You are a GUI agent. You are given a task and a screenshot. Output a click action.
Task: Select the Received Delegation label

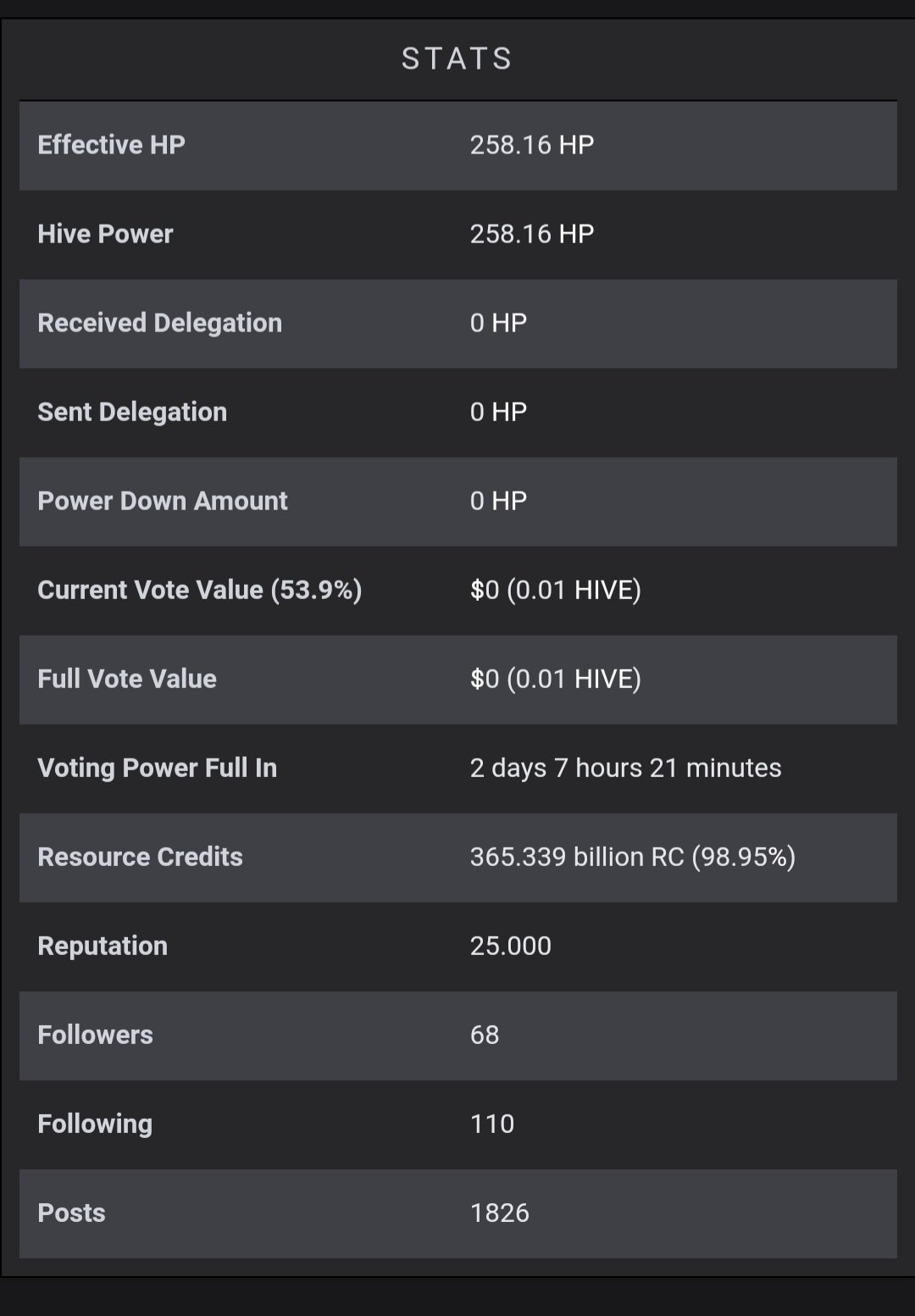[159, 323]
